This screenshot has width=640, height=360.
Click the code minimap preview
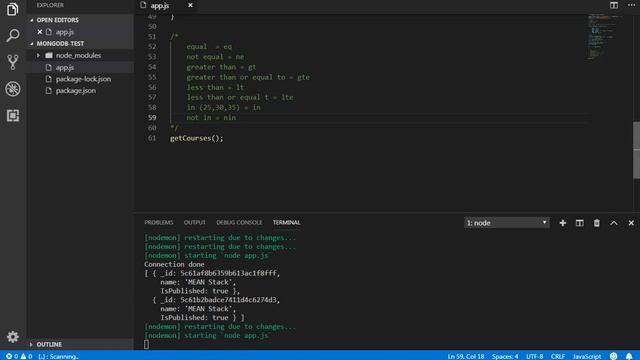[605, 37]
